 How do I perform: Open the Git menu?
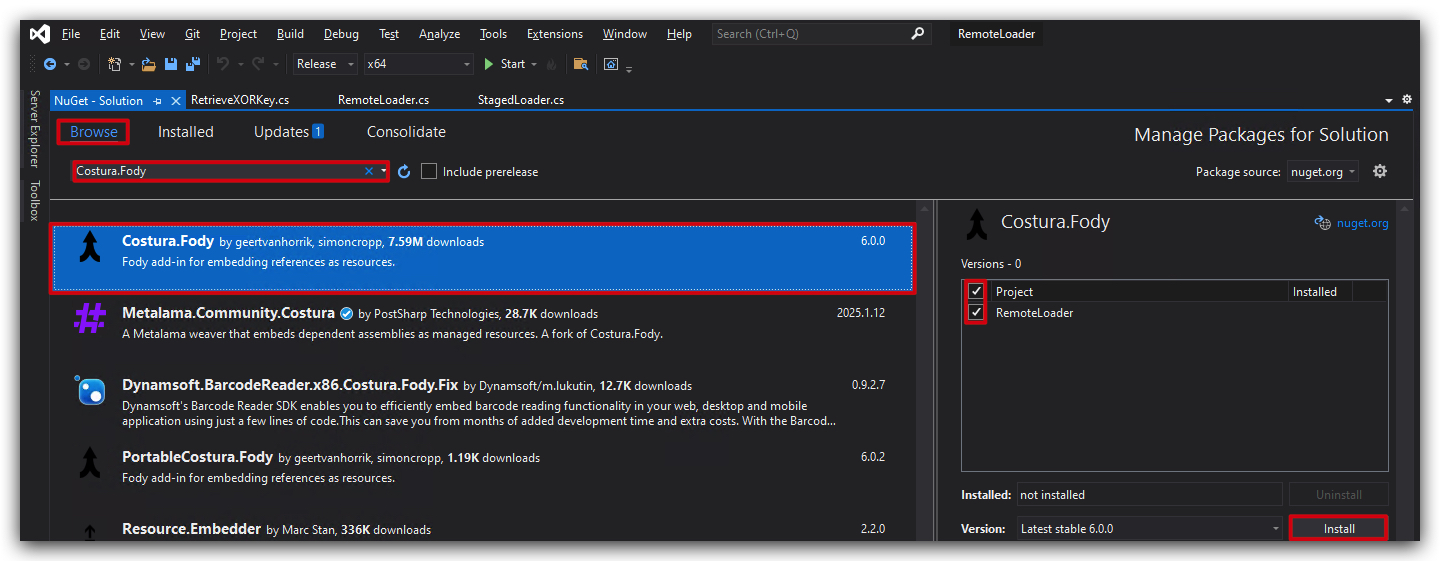click(192, 34)
